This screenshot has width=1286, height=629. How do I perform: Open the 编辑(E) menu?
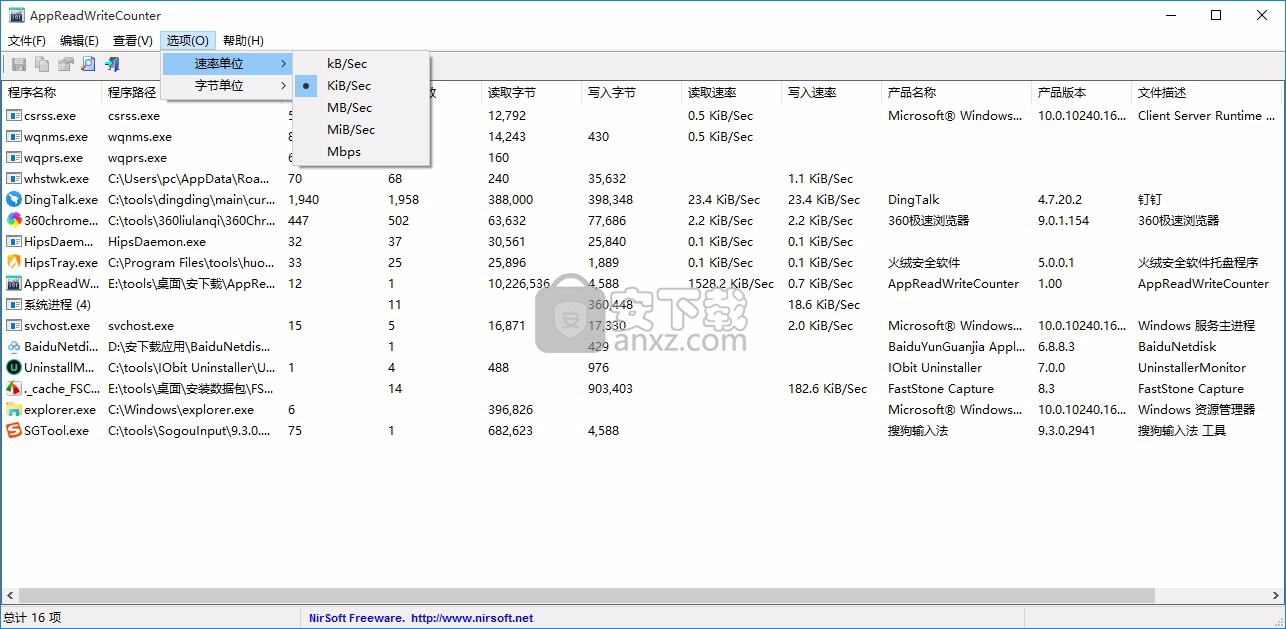(80, 41)
